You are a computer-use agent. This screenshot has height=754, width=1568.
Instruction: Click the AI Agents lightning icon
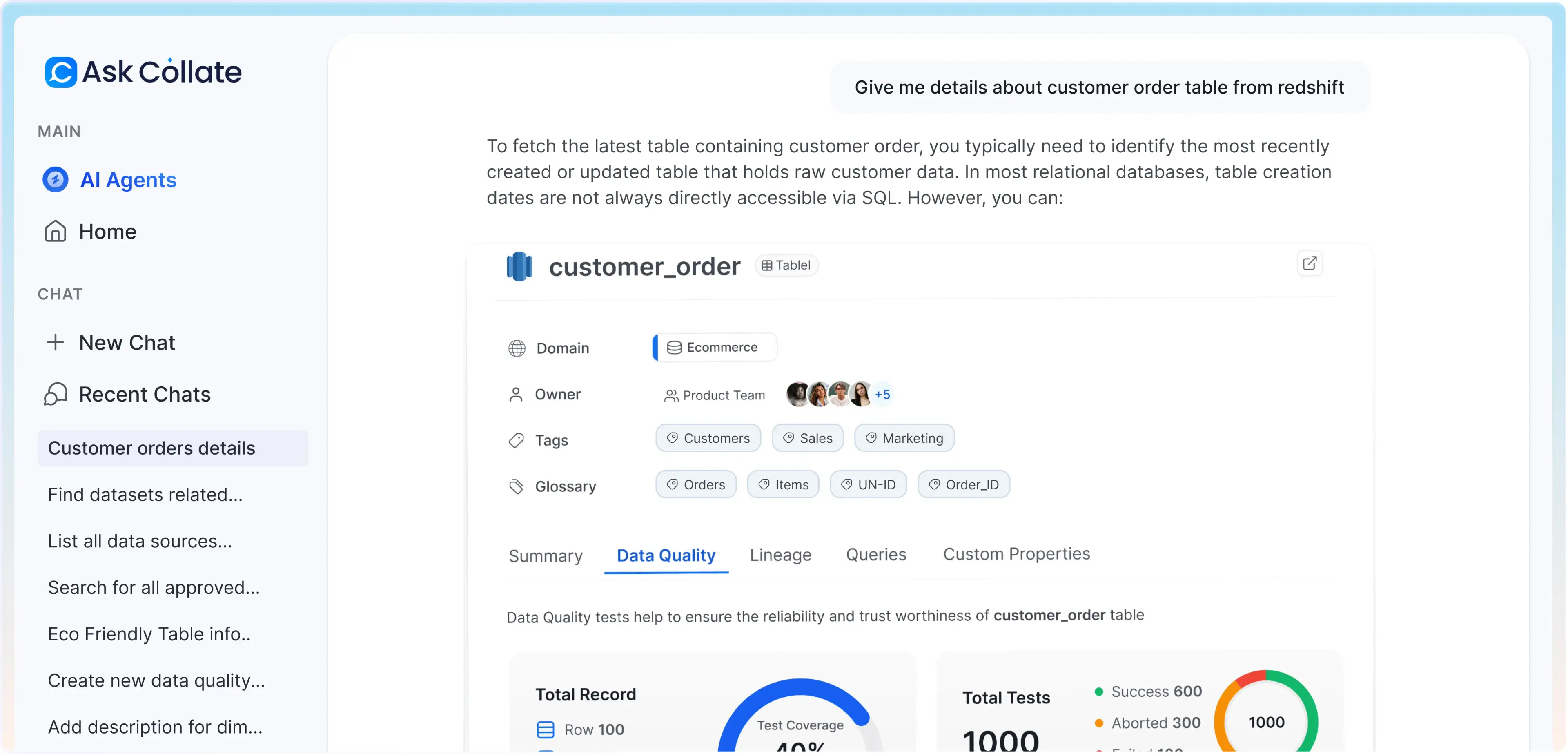[56, 180]
